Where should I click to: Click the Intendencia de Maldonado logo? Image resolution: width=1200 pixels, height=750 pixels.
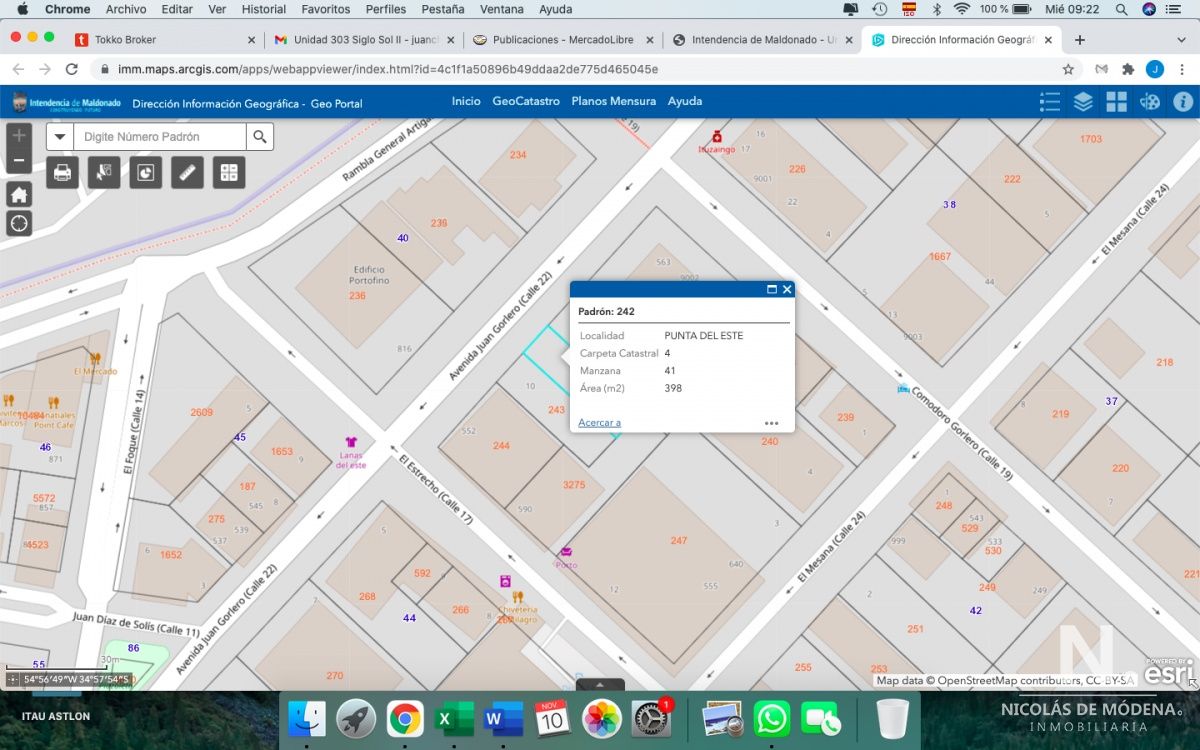pyautogui.click(x=66, y=102)
